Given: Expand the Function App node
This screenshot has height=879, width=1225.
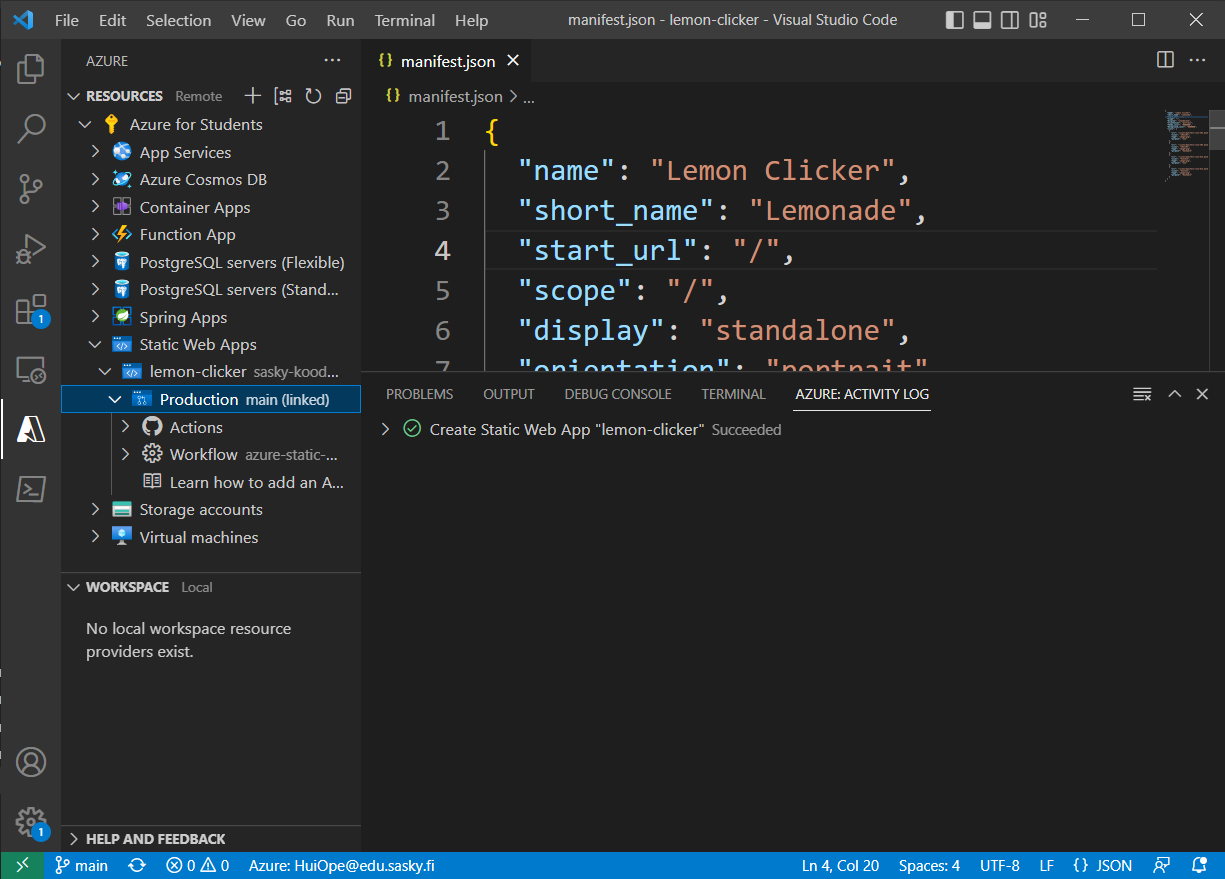Looking at the screenshot, I should pyautogui.click(x=96, y=235).
